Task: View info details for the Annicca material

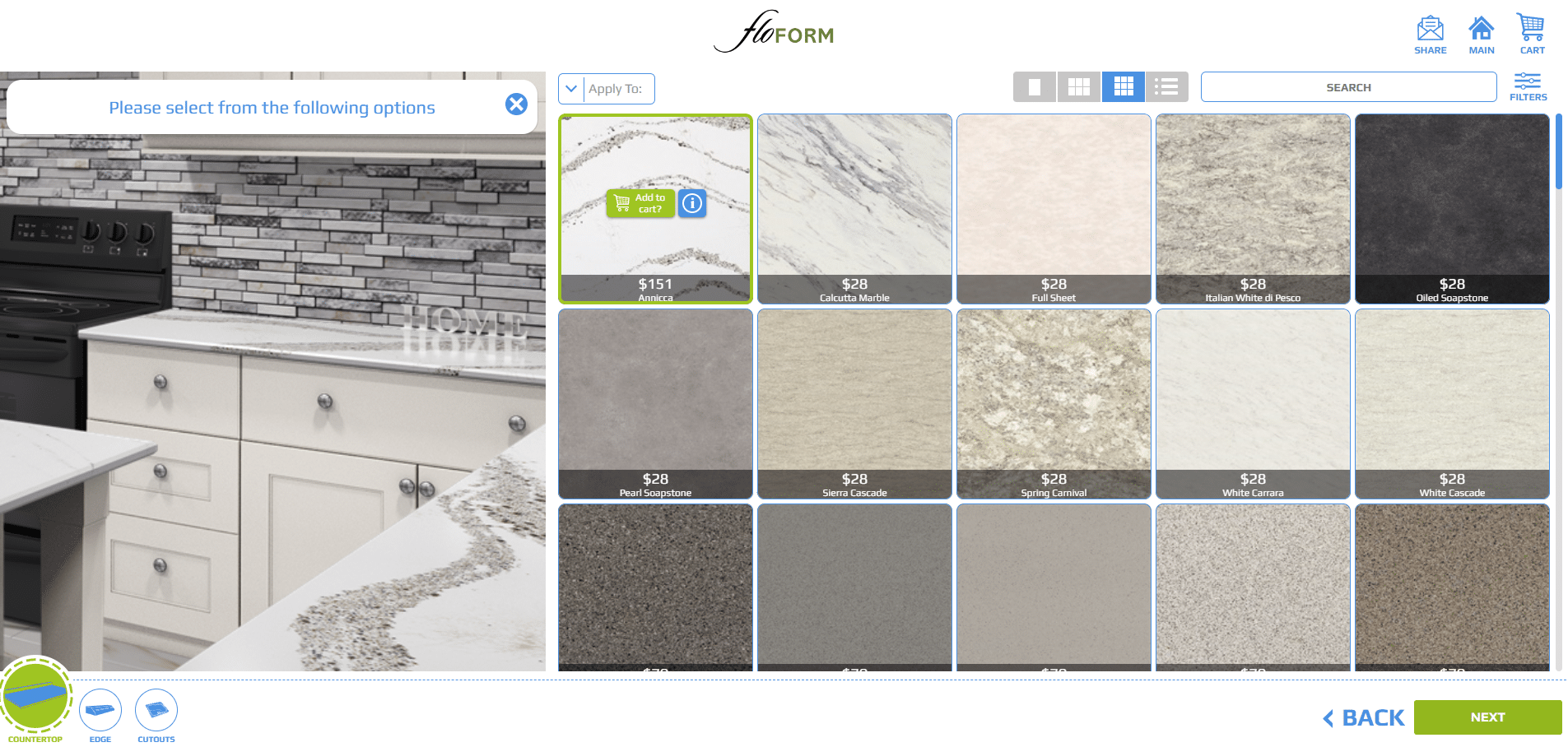Action: tap(691, 203)
